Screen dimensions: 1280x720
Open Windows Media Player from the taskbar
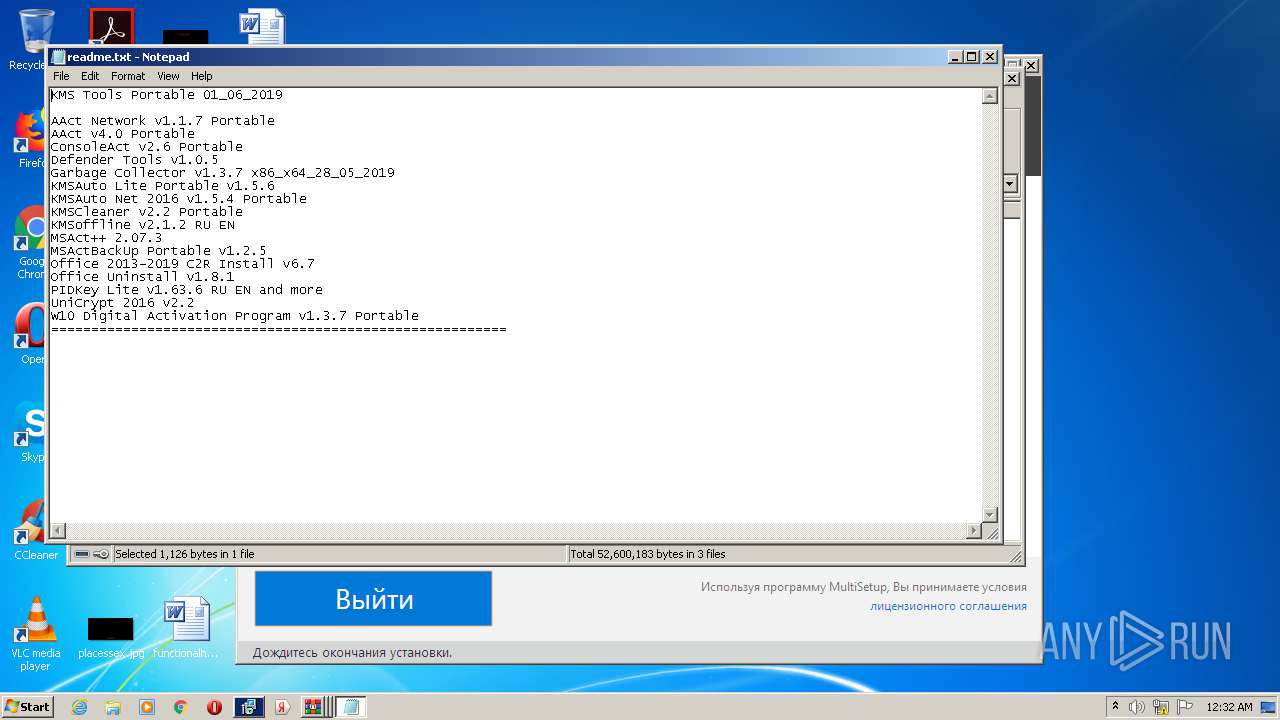(x=147, y=707)
